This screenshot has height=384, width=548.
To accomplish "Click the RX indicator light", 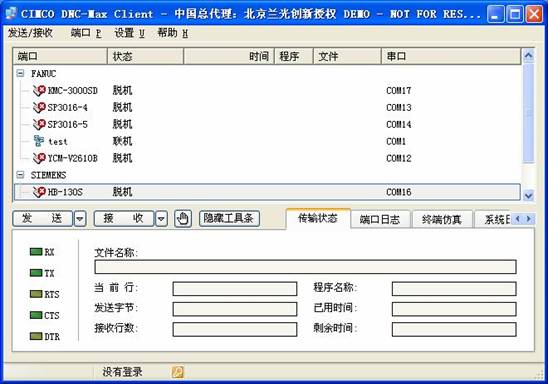I will [x=36, y=252].
